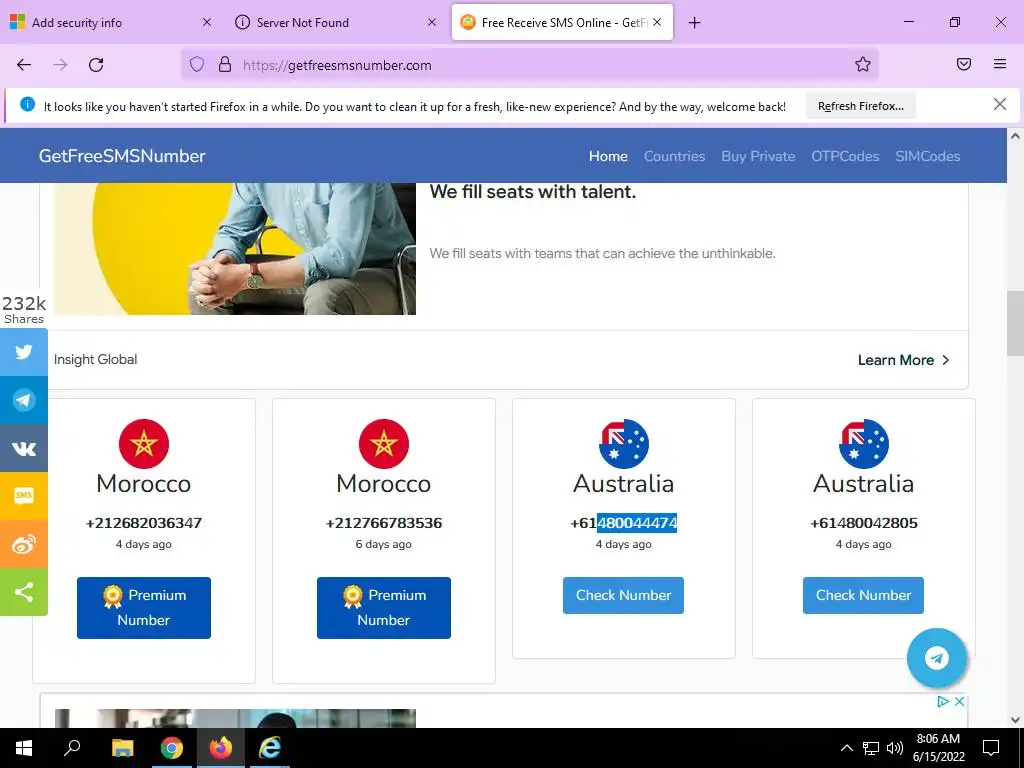Image resolution: width=1024 pixels, height=768 pixels.
Task: Open Firefox application menu
Action: (1000, 64)
